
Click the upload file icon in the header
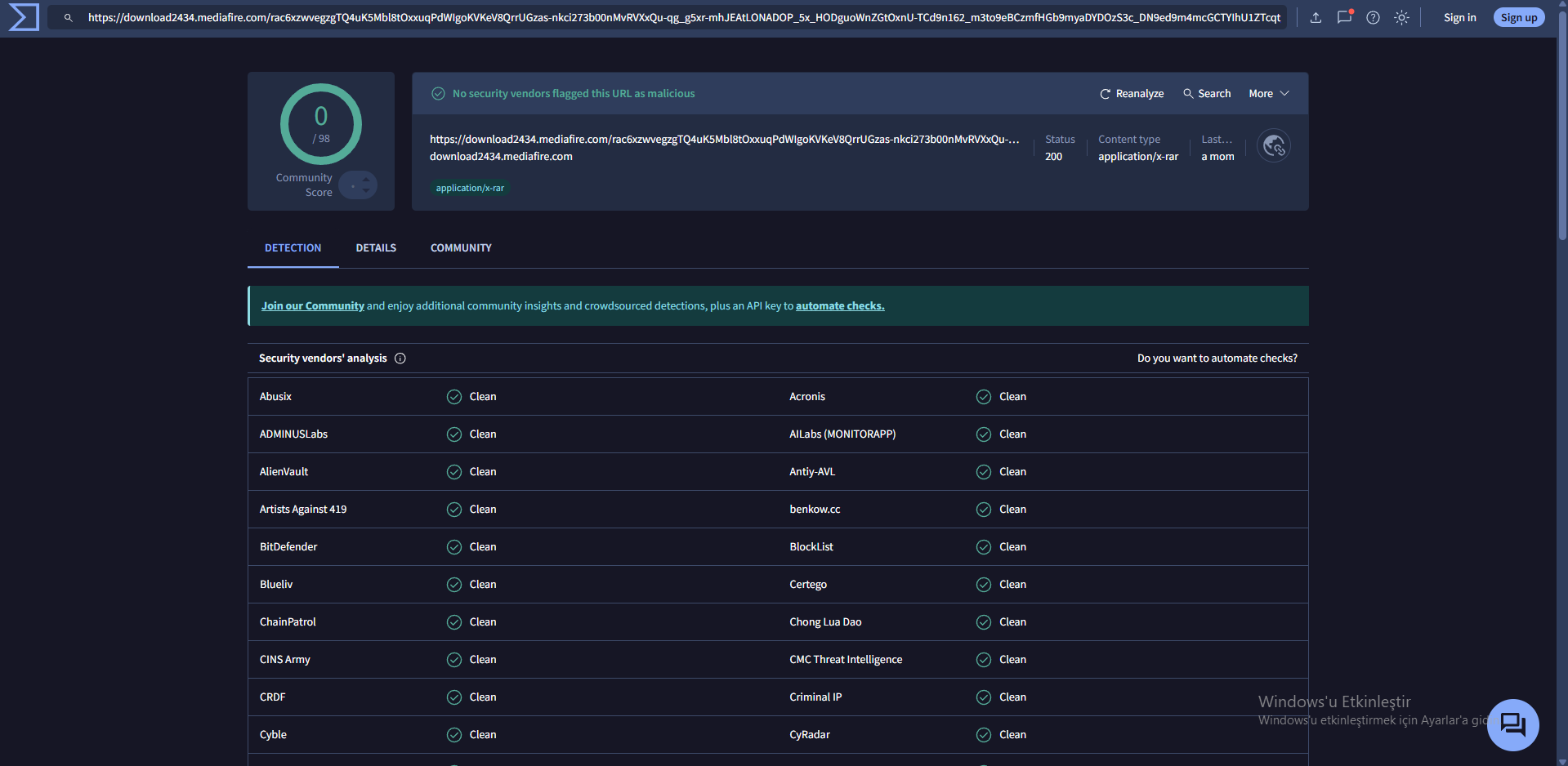click(x=1316, y=17)
